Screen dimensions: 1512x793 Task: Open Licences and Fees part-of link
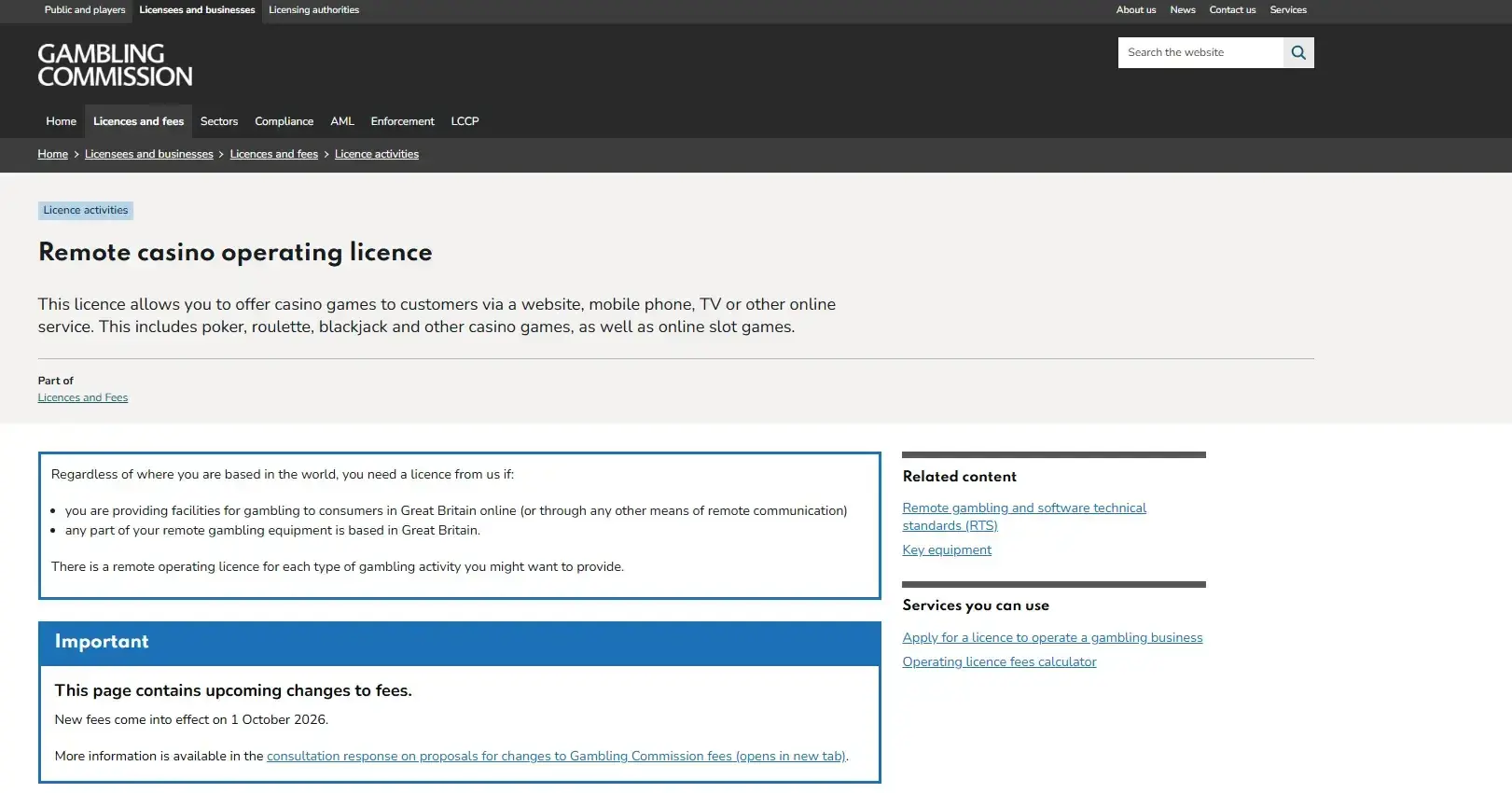(x=83, y=398)
